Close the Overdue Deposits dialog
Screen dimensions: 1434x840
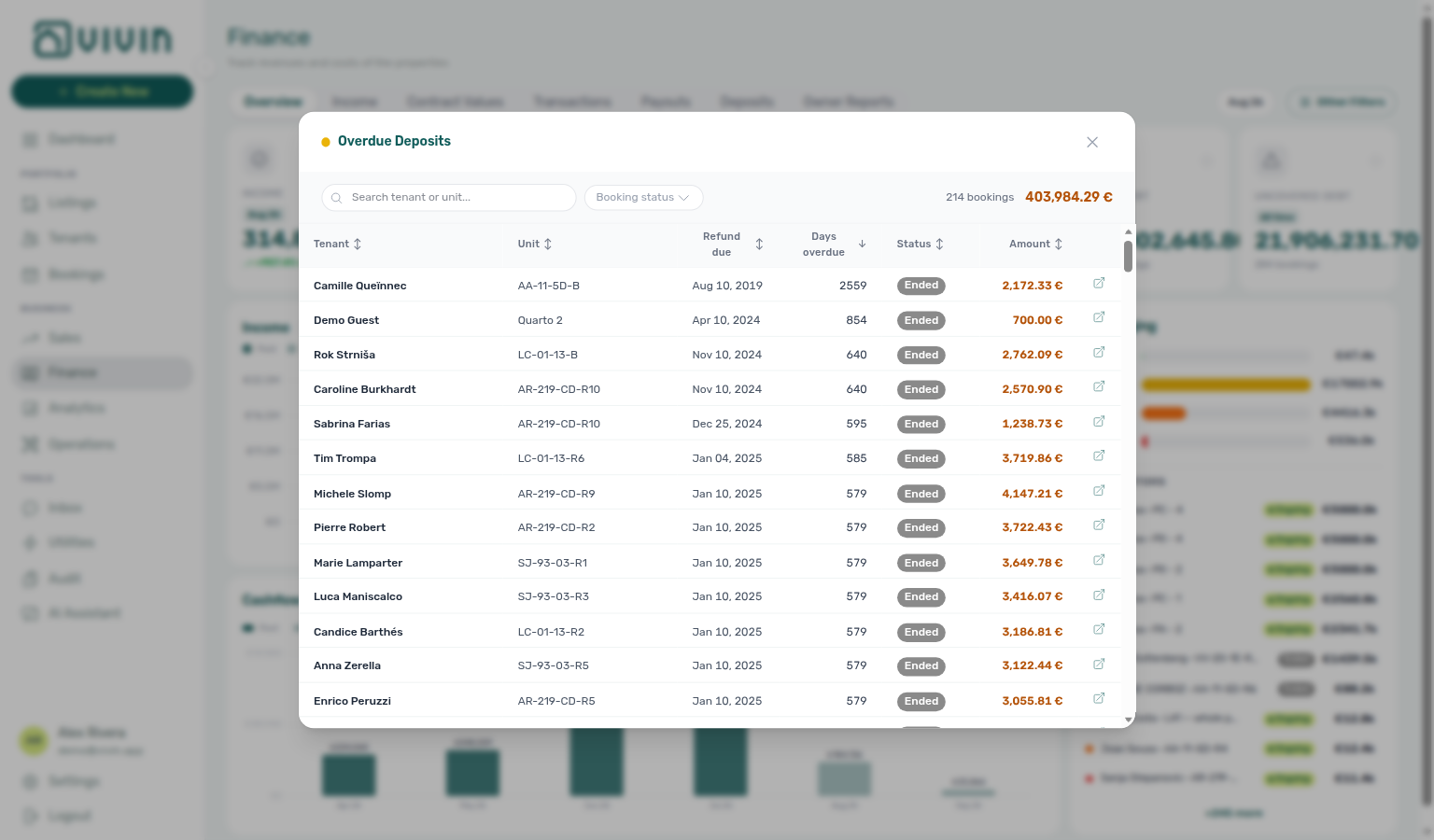point(1092,142)
